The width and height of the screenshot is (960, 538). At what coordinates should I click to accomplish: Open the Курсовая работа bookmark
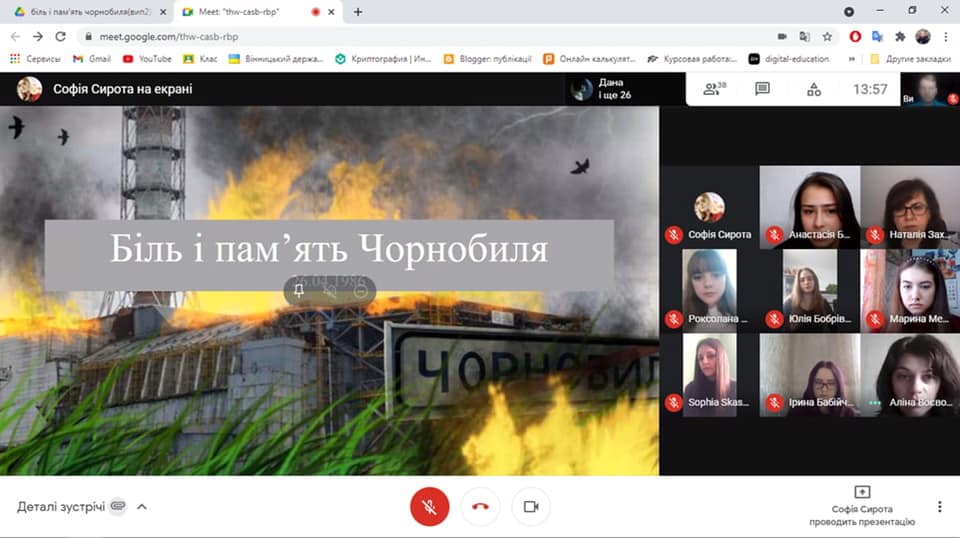pyautogui.click(x=692, y=59)
